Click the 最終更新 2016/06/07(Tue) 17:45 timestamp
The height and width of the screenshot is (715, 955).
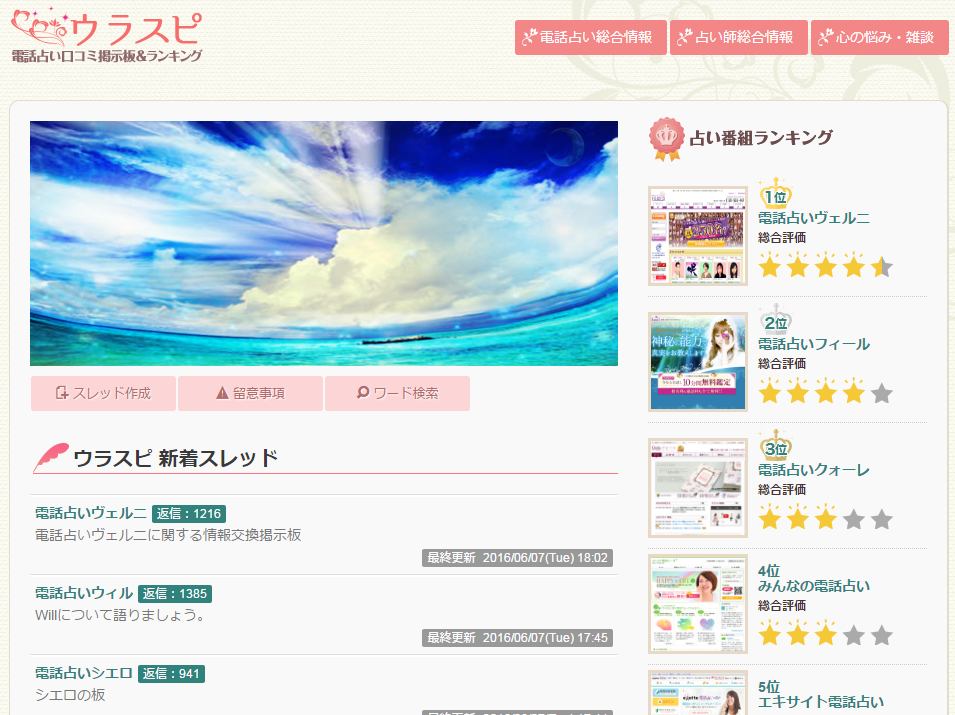(517, 638)
